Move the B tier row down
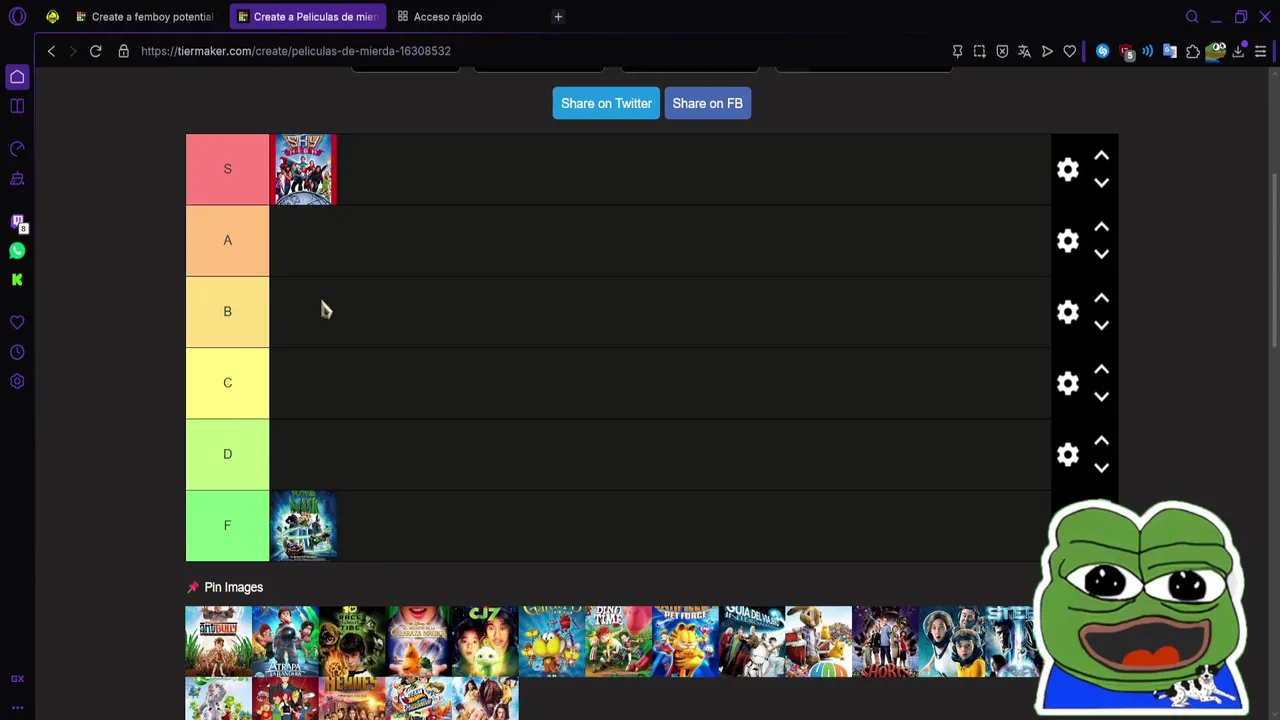The height and width of the screenshot is (720, 1280). coord(1101,325)
